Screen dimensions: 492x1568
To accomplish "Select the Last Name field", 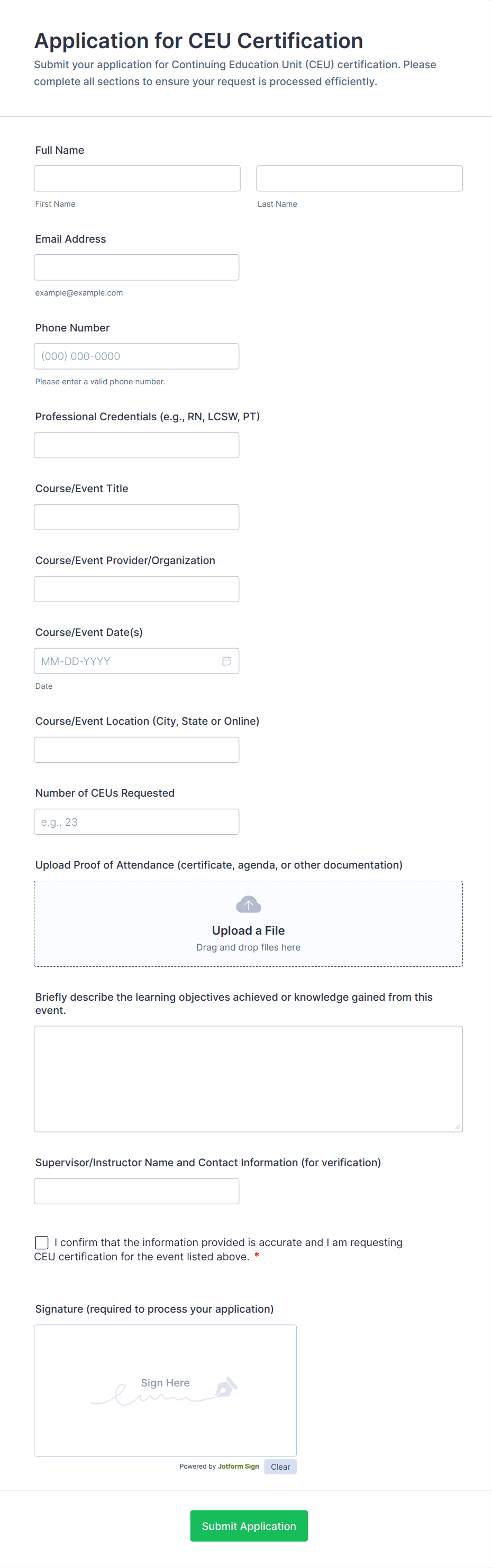I will [x=359, y=178].
